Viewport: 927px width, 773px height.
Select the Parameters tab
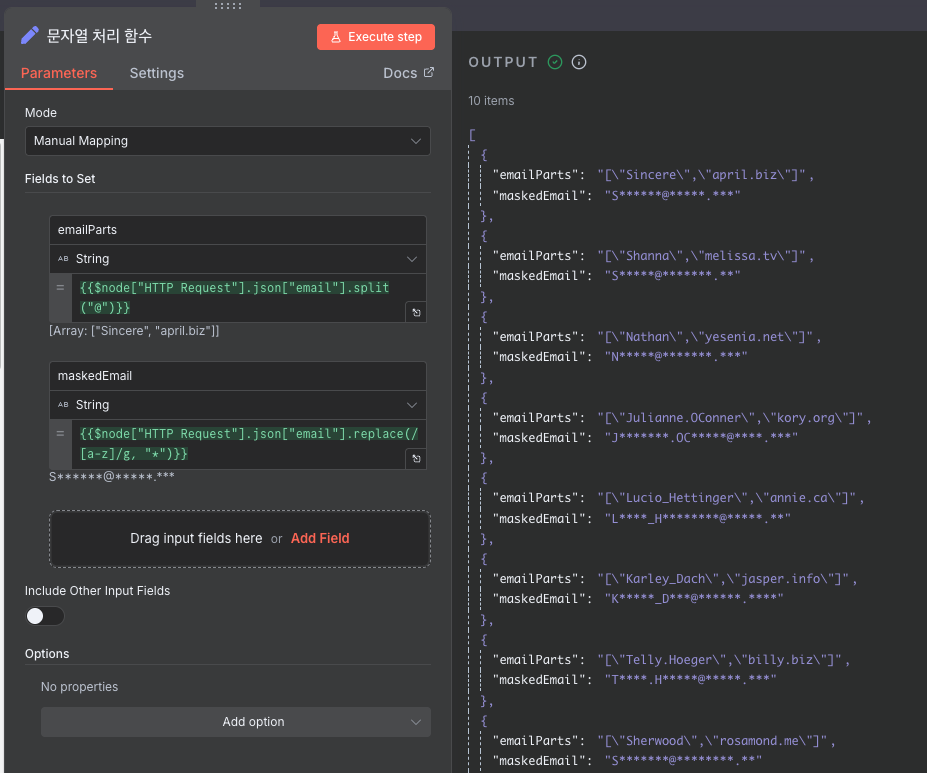(59, 73)
